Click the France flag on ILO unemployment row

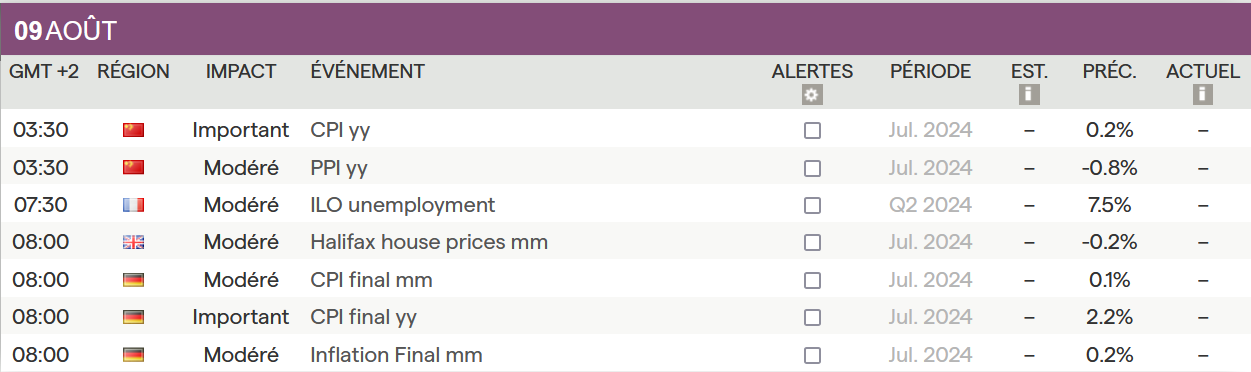pyautogui.click(x=133, y=205)
